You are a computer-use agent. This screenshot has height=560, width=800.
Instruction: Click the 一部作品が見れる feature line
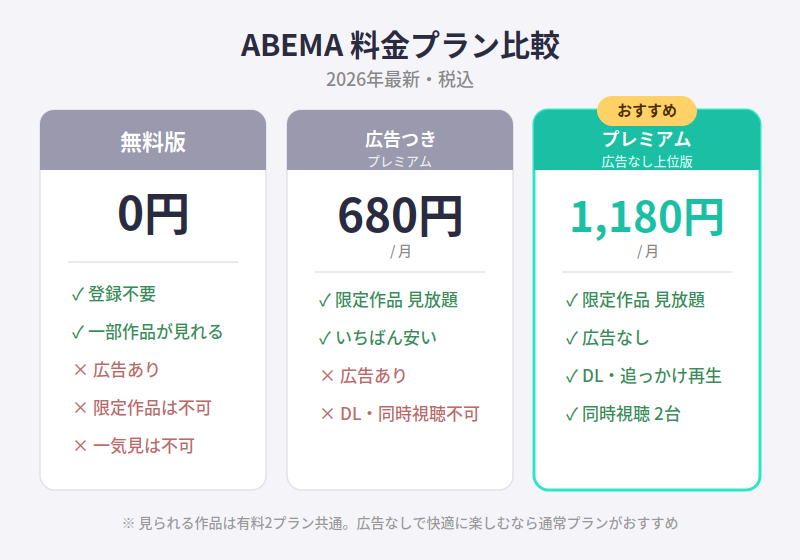tap(147, 332)
